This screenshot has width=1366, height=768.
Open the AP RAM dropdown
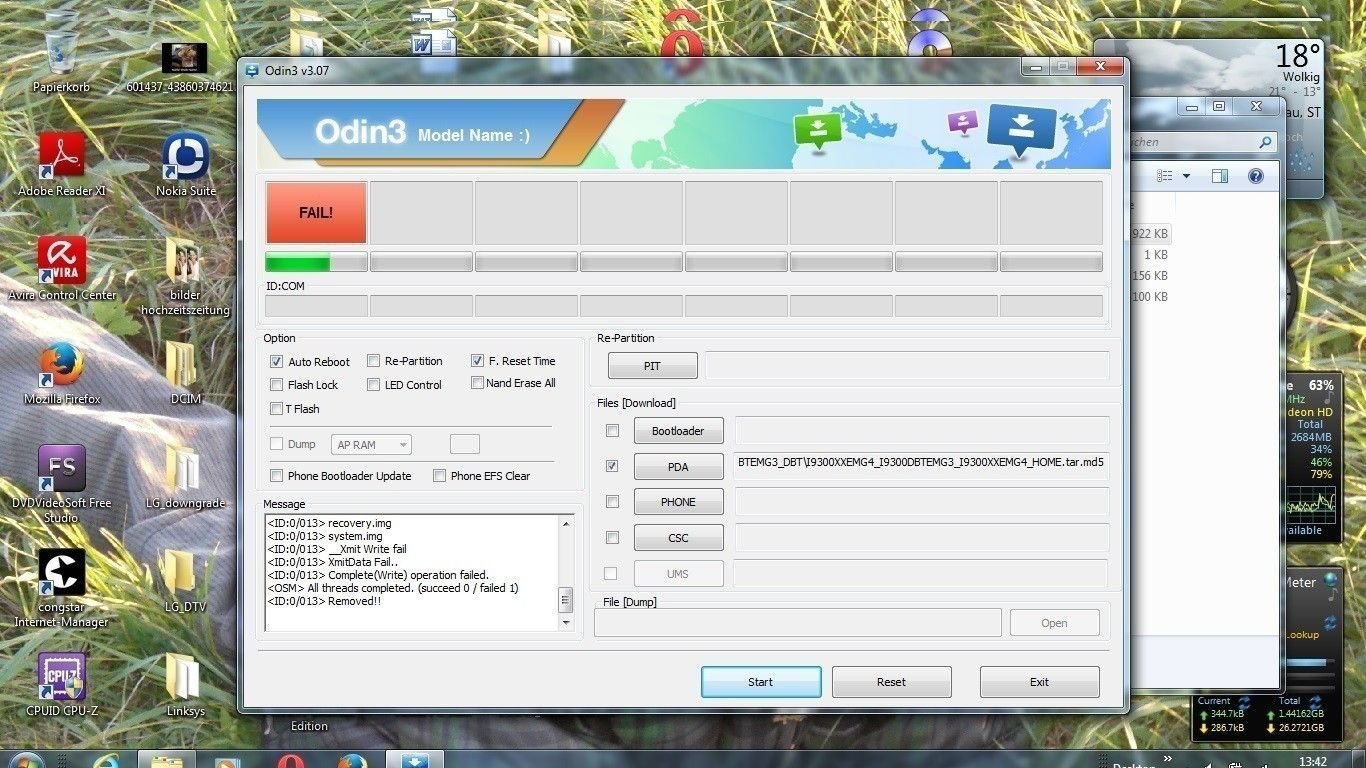[x=371, y=444]
